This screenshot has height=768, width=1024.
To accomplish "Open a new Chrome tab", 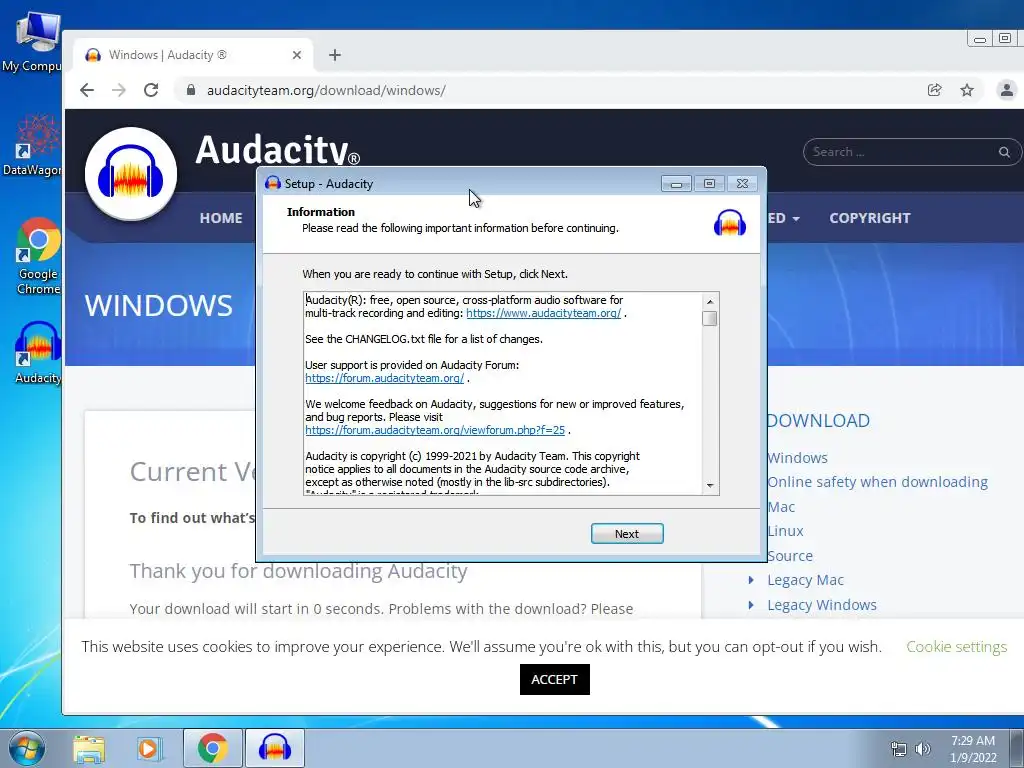I will click(335, 55).
